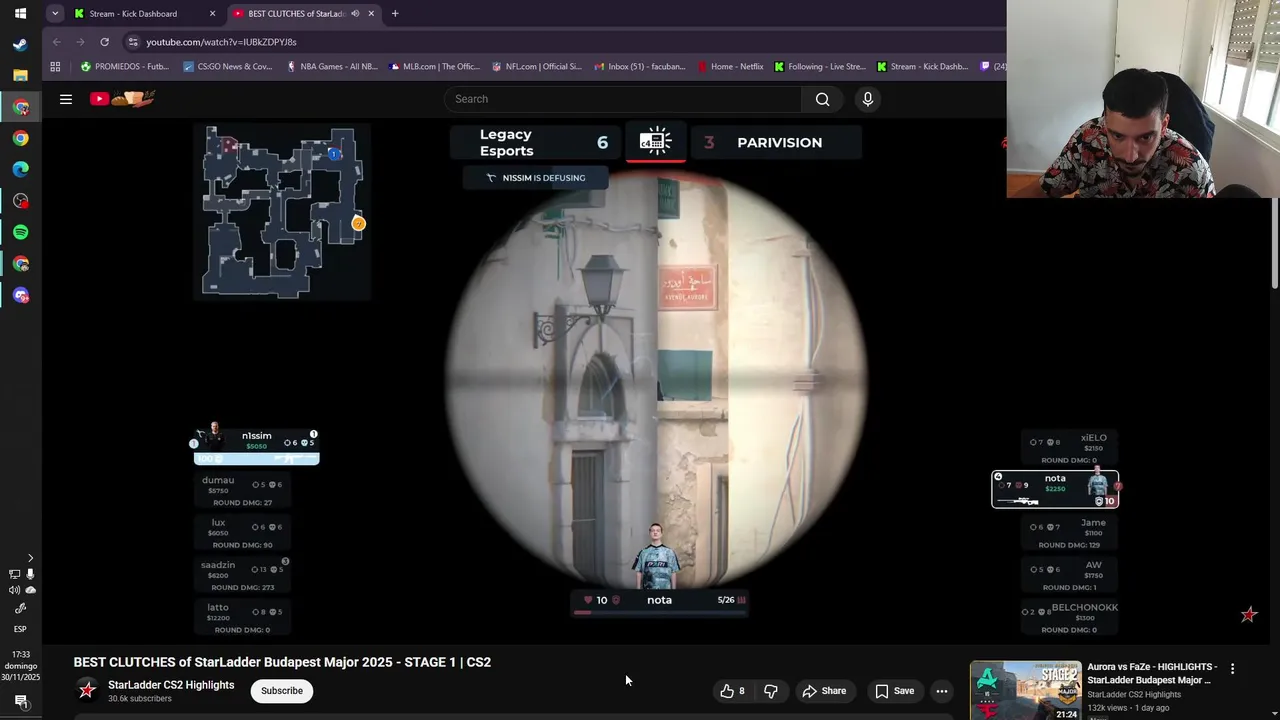
Task: Click video title BEST CLUTCHES of StarLadder
Action: click(282, 662)
